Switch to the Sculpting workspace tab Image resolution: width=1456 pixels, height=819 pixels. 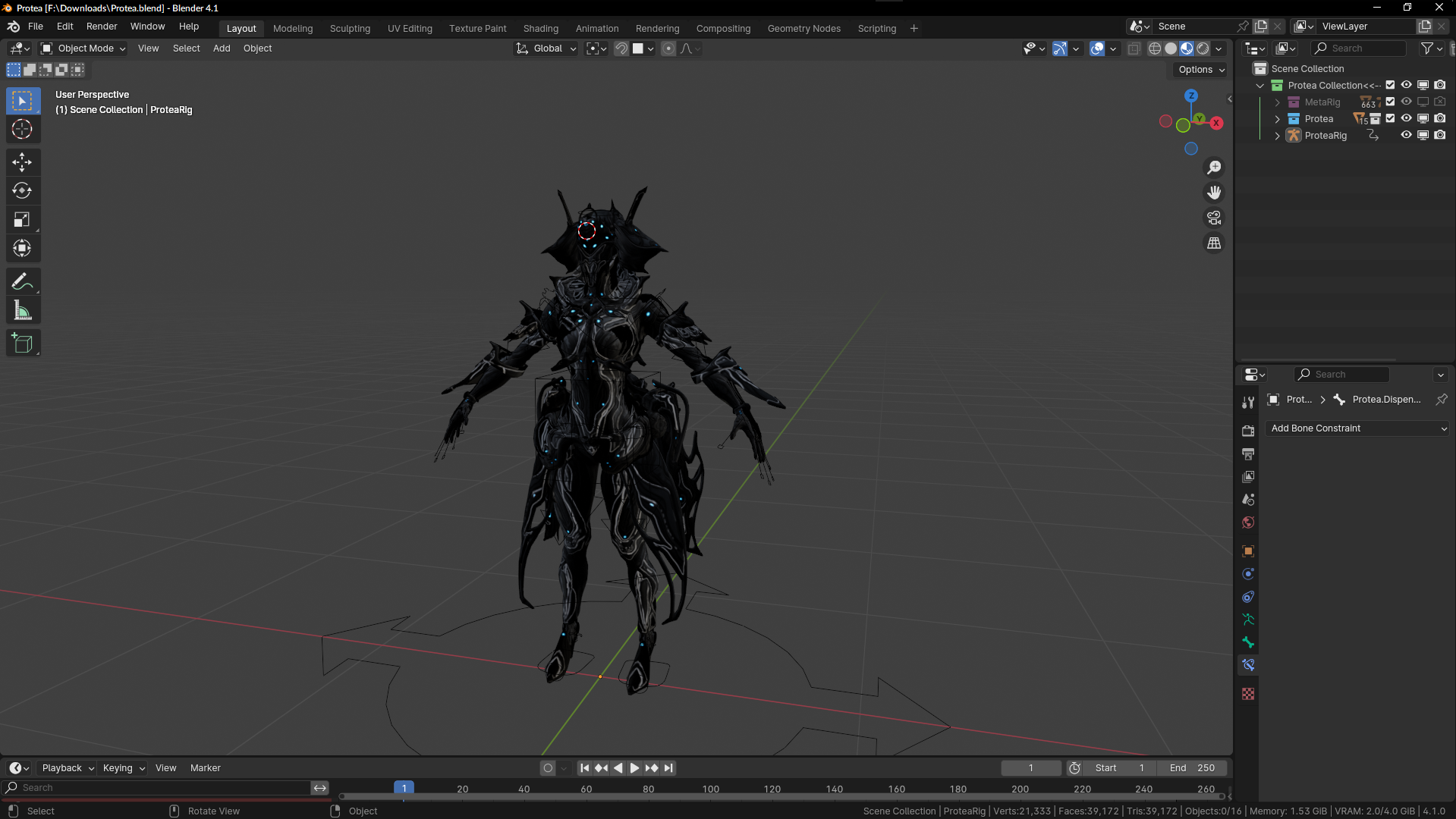coord(350,29)
